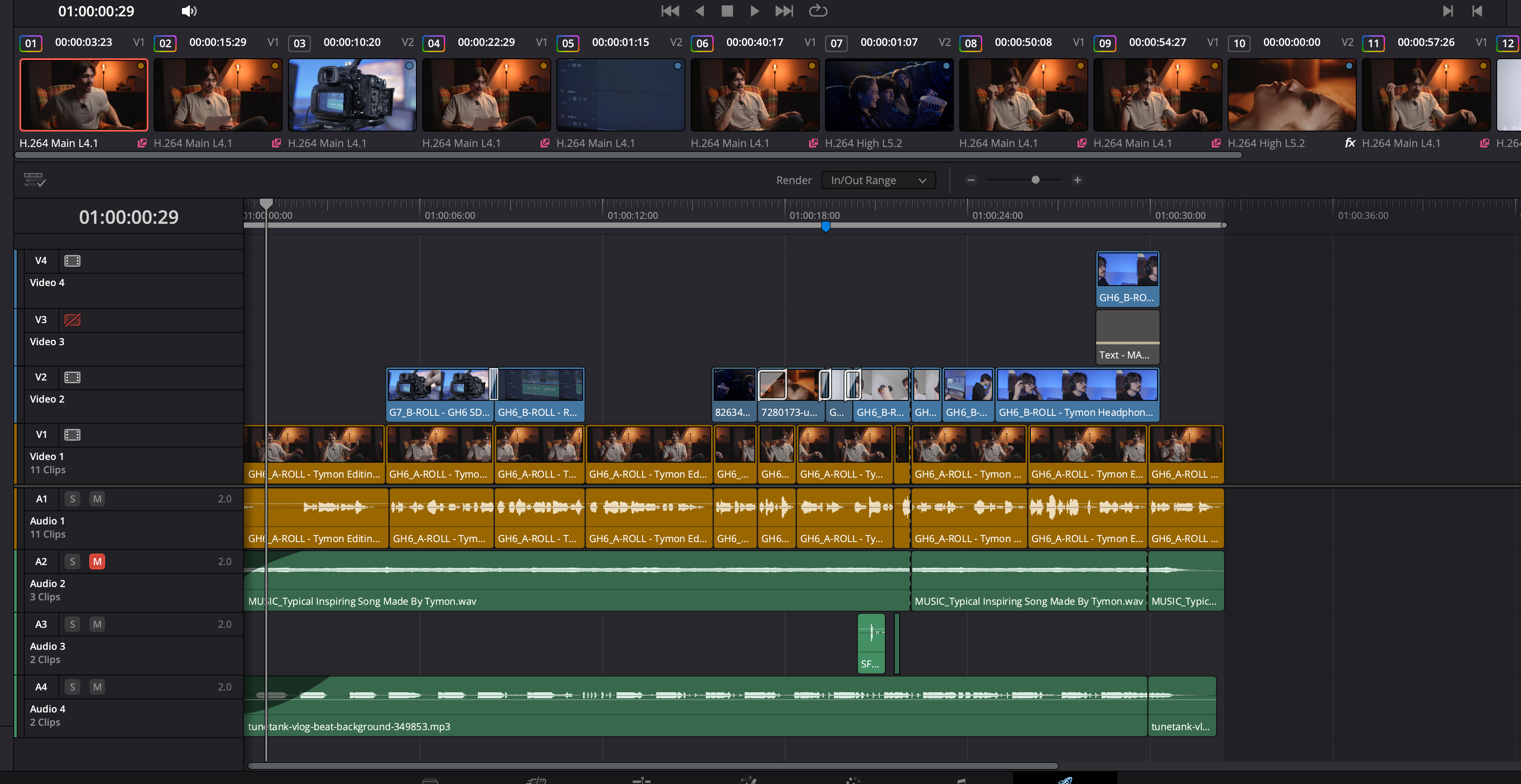The image size is (1521, 784).
Task: Click the linked-media icon under clip 01
Action: [142, 143]
